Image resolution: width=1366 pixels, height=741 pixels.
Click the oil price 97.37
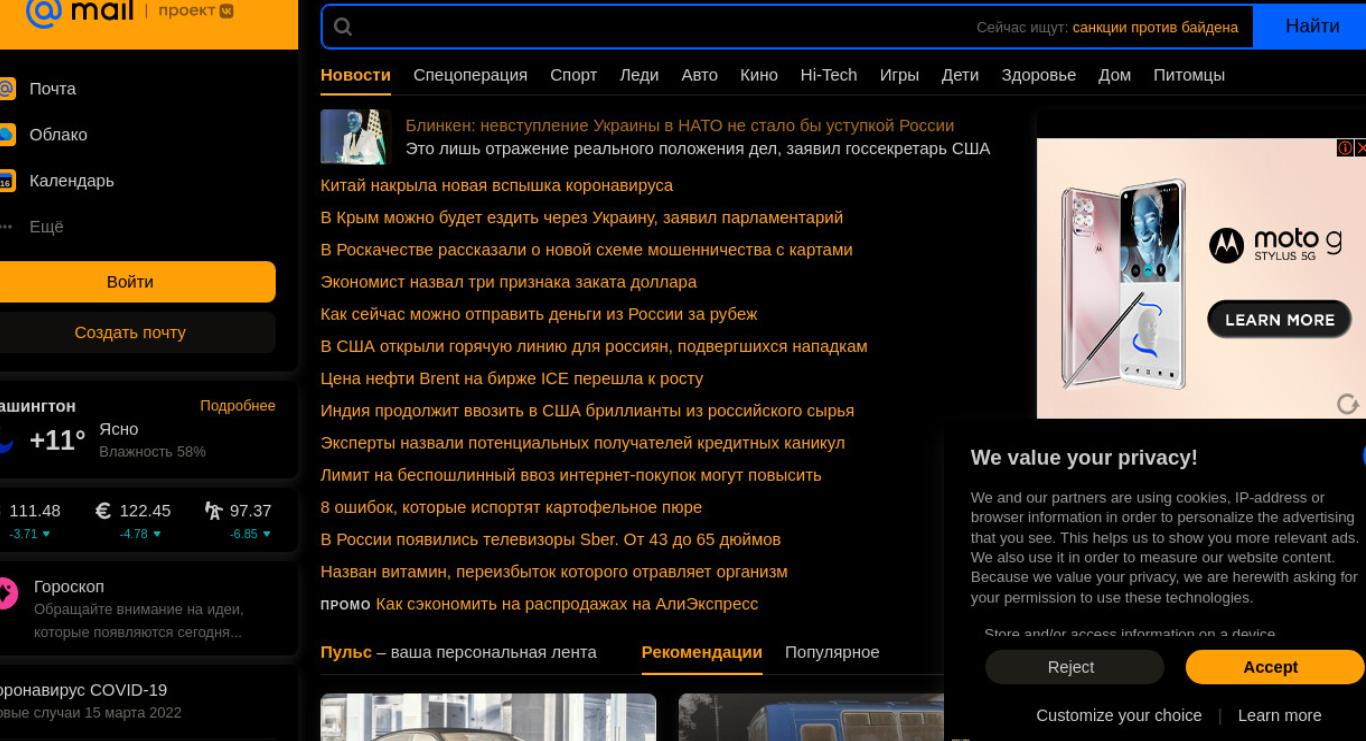[250, 511]
